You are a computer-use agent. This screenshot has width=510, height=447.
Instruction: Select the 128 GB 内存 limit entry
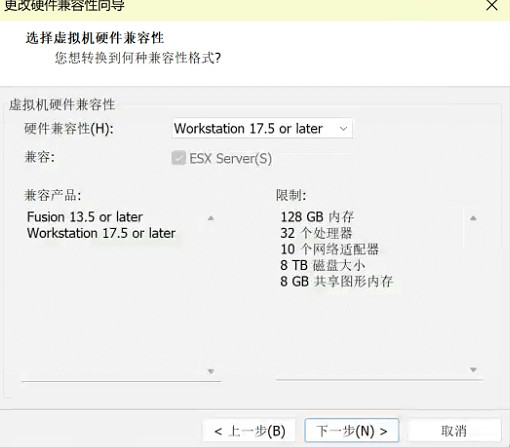pyautogui.click(x=317, y=217)
